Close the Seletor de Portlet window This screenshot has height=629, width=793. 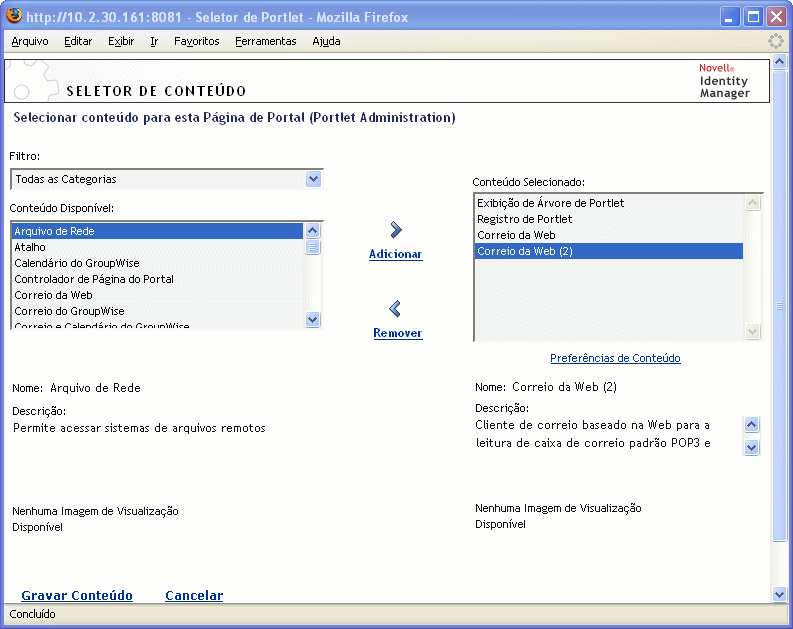point(776,17)
